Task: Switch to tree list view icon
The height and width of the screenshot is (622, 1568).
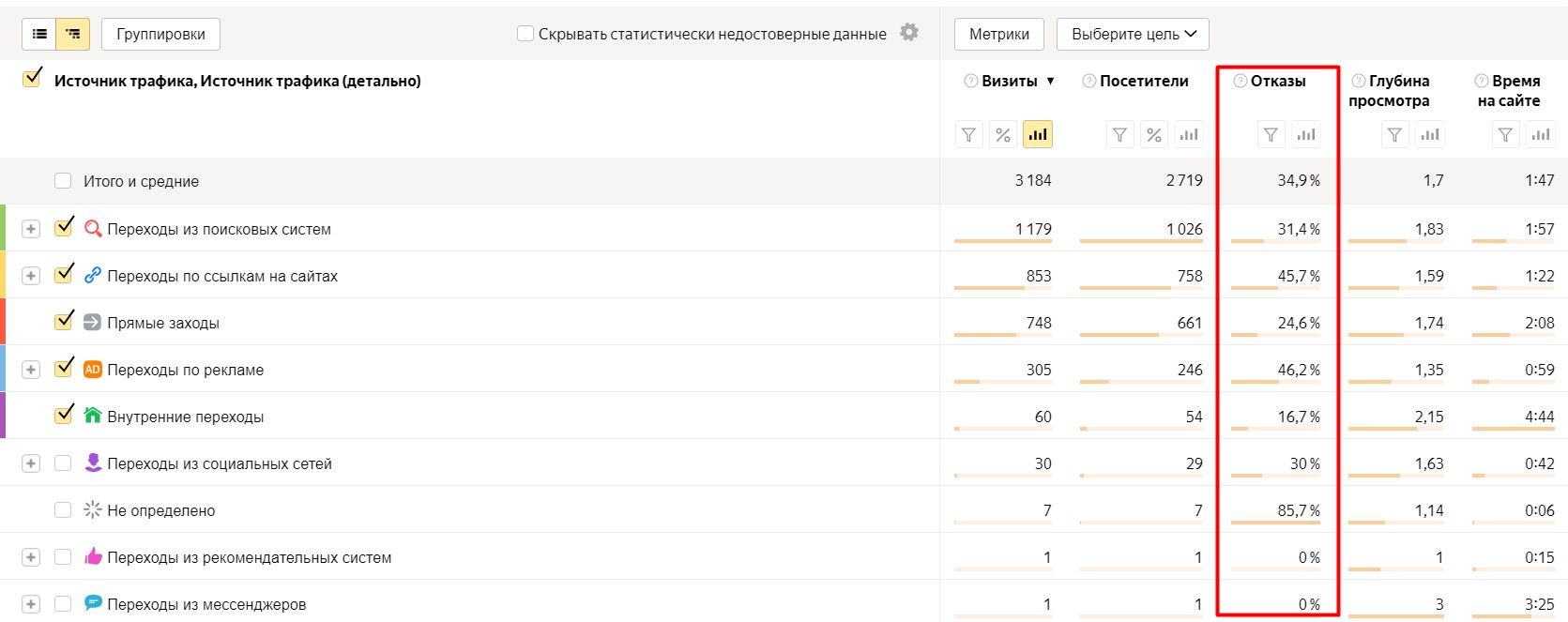Action: click(72, 34)
